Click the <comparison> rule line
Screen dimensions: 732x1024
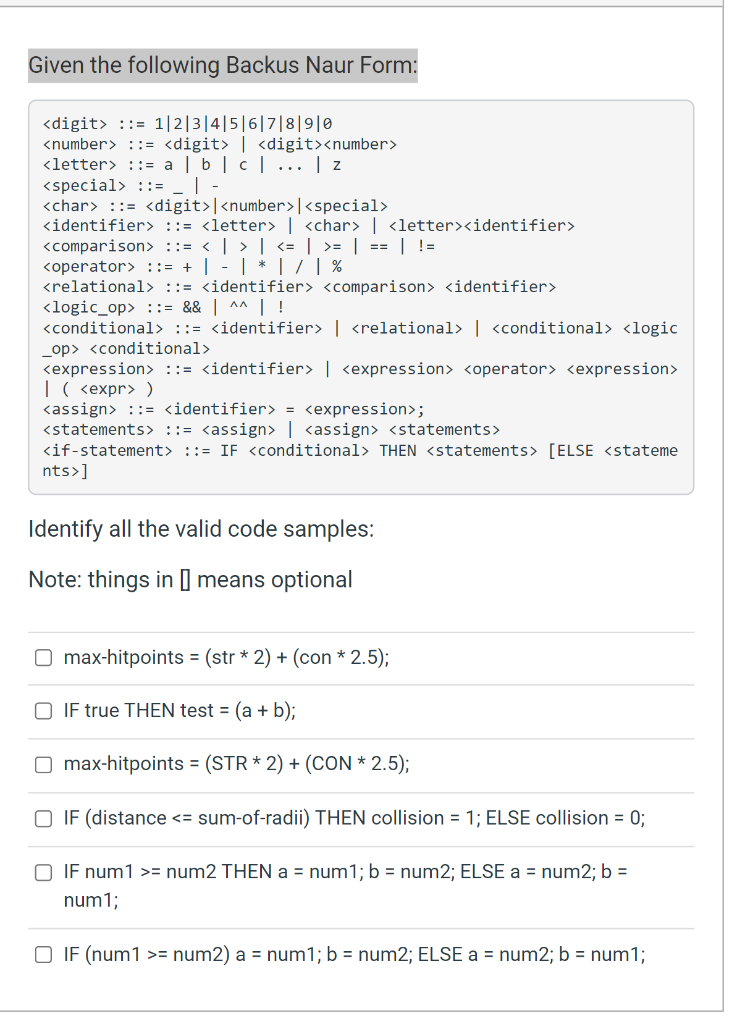point(239,246)
